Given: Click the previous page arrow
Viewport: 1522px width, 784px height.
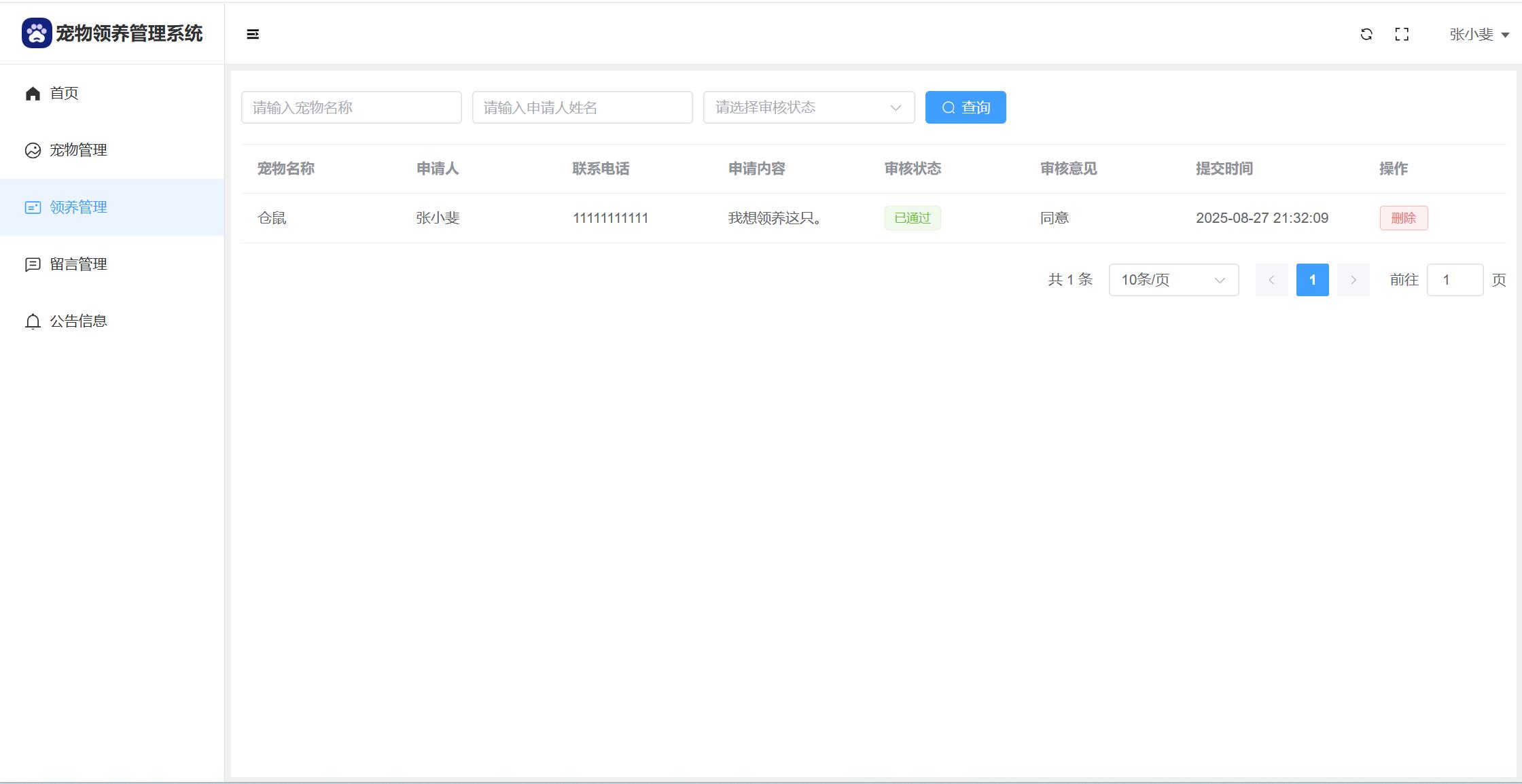Looking at the screenshot, I should (x=1271, y=280).
